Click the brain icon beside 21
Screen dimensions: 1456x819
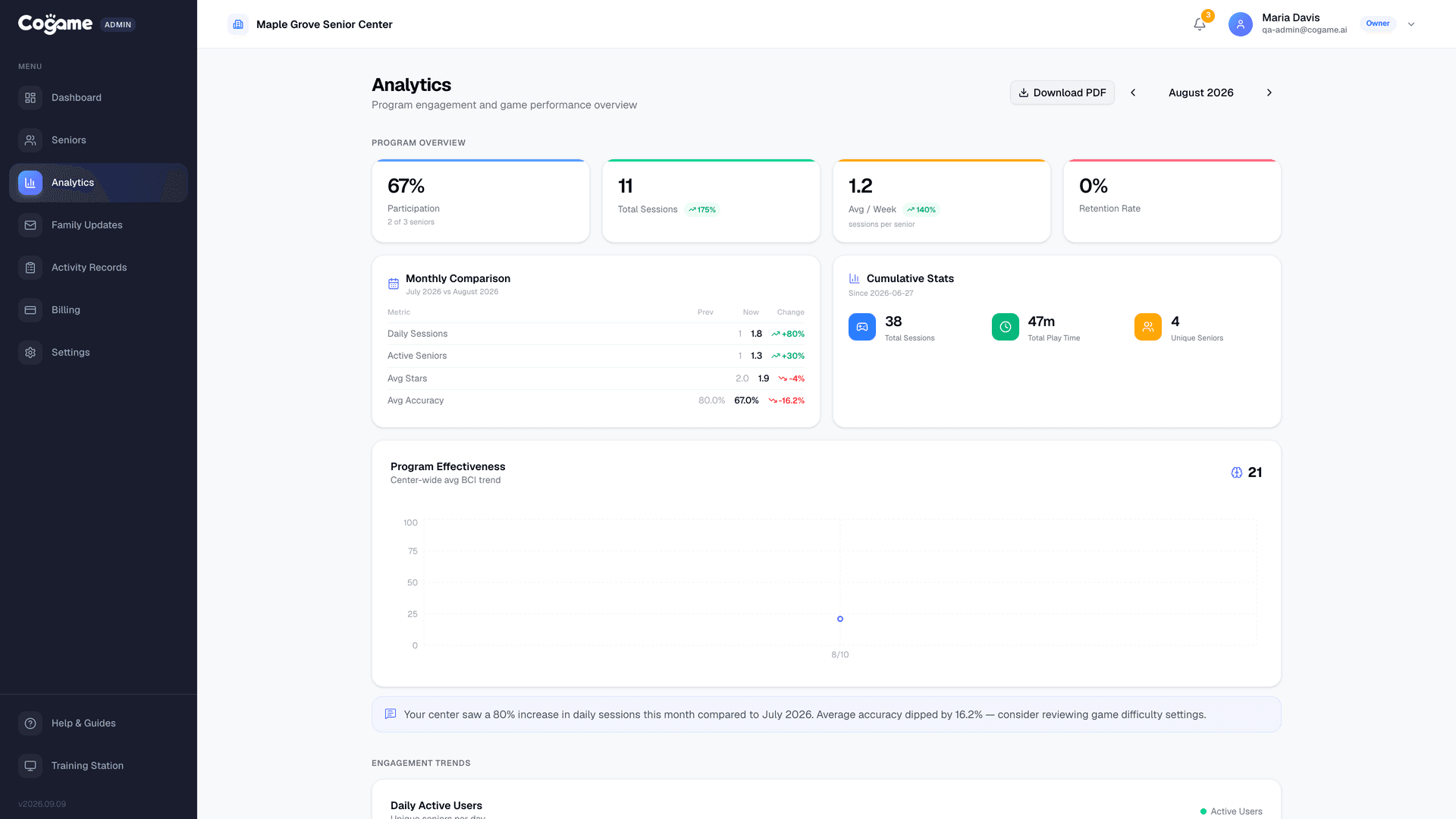point(1237,472)
